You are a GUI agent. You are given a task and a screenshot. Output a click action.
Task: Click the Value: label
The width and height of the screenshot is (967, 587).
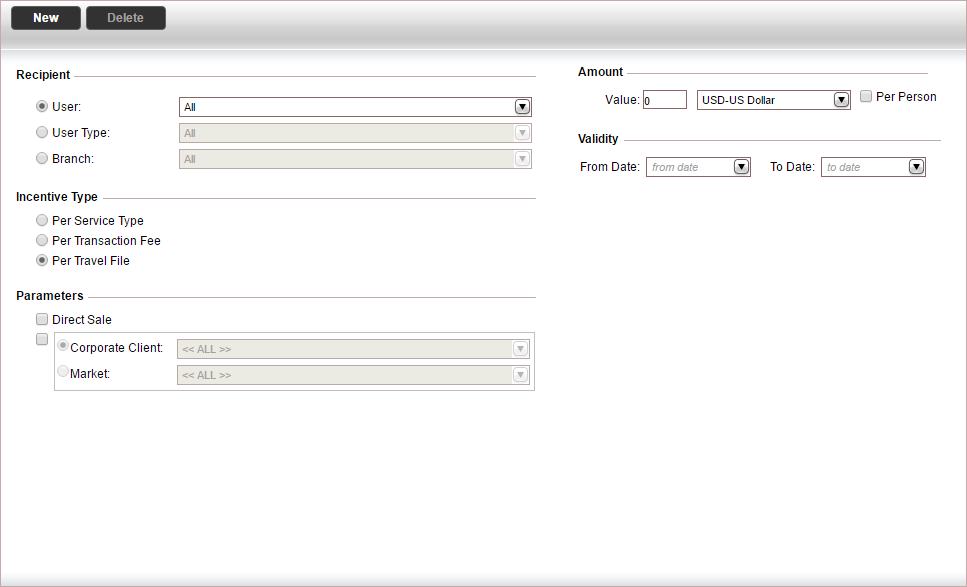[622, 100]
